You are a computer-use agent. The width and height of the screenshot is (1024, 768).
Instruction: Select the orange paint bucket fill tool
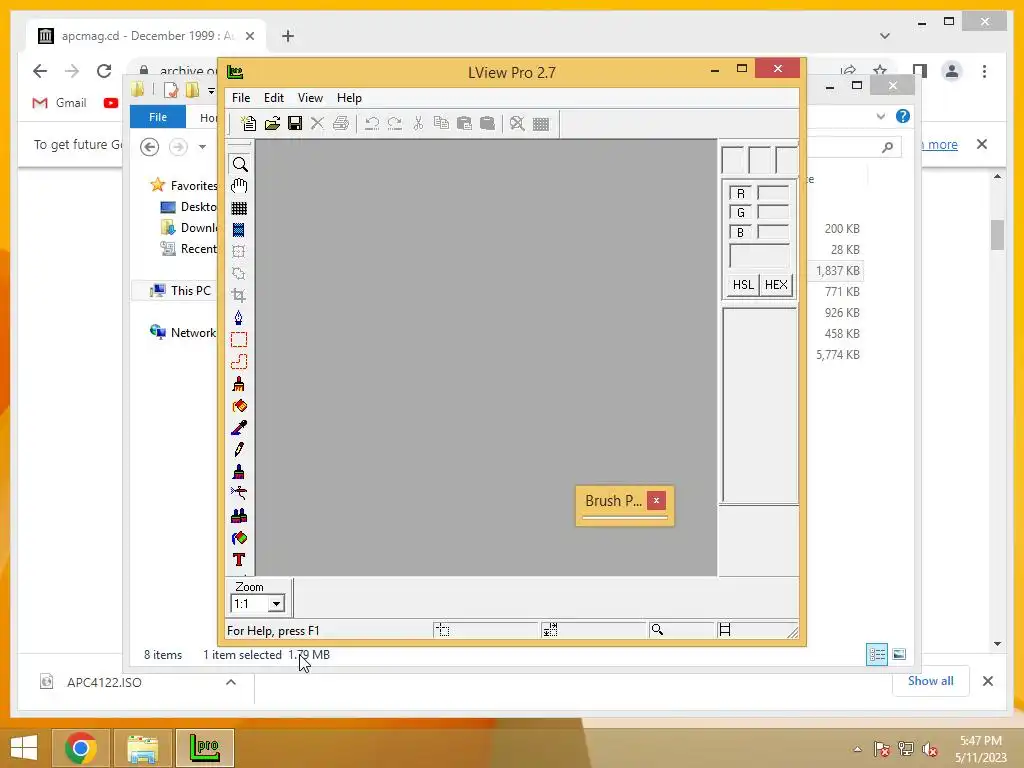(x=239, y=406)
